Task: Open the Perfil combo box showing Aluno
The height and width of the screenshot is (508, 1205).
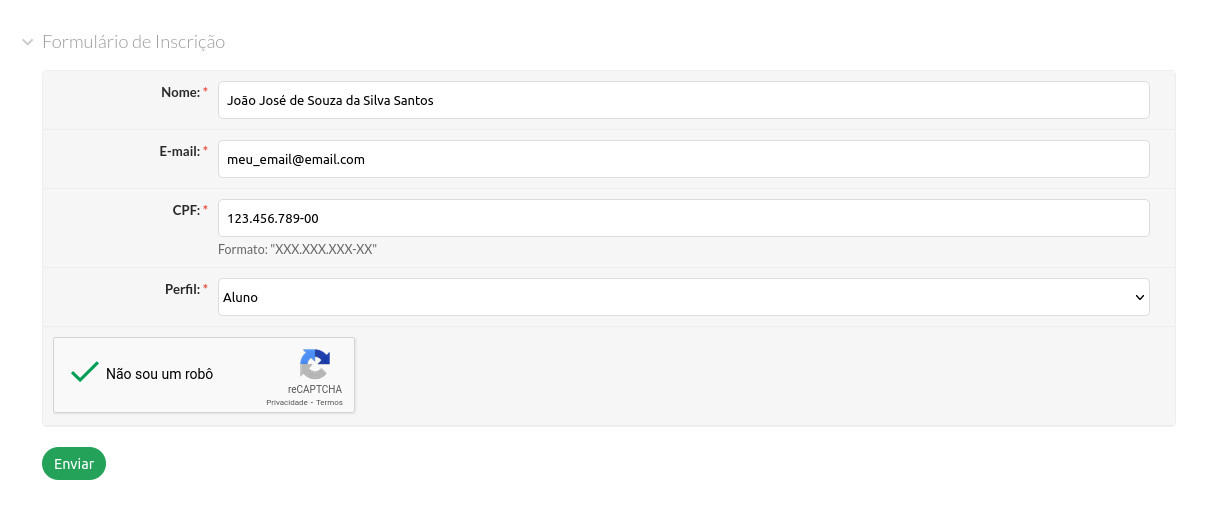Action: (x=683, y=297)
